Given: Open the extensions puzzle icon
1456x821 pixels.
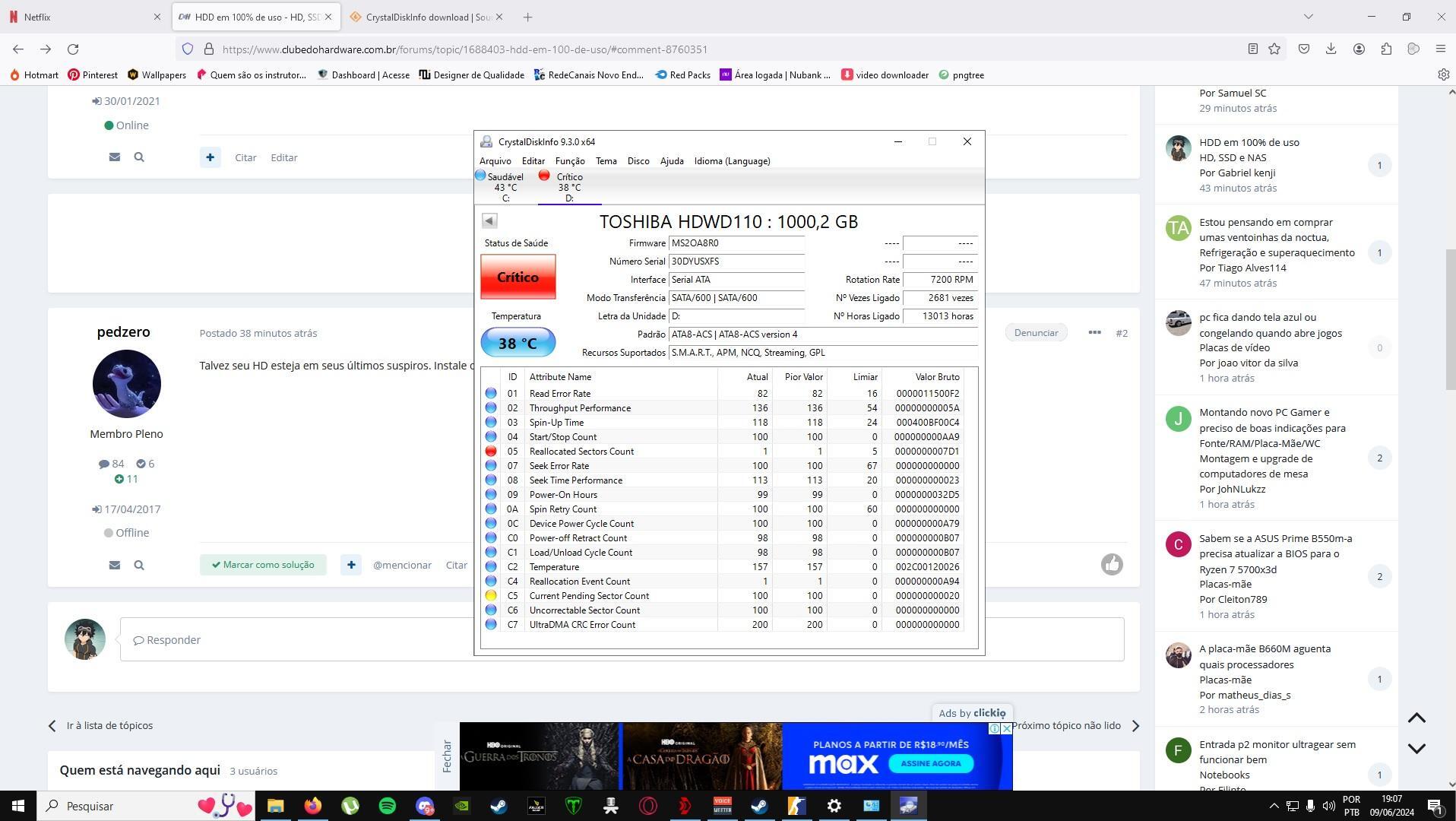Looking at the screenshot, I should 1386,49.
